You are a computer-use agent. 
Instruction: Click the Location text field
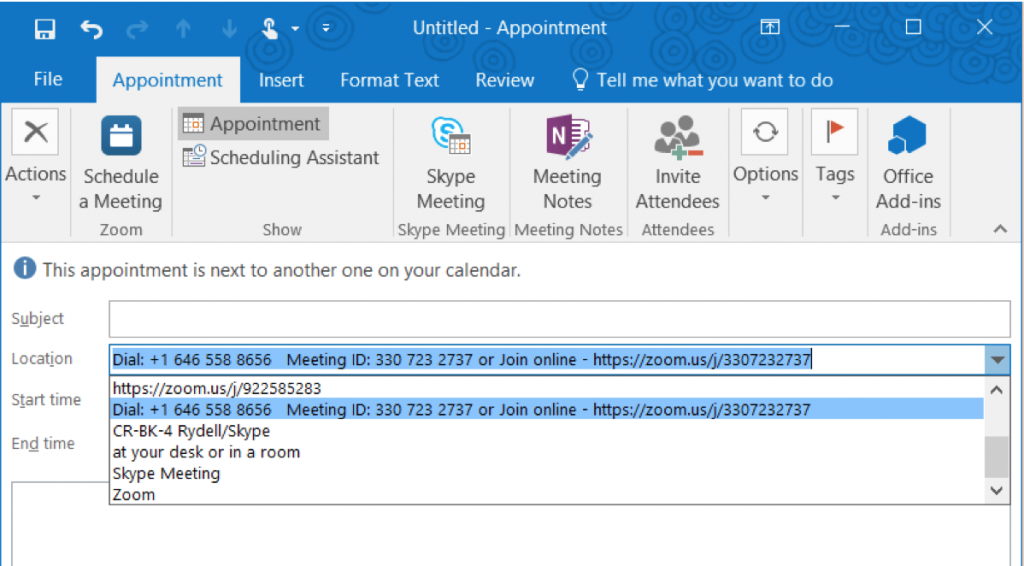point(547,360)
